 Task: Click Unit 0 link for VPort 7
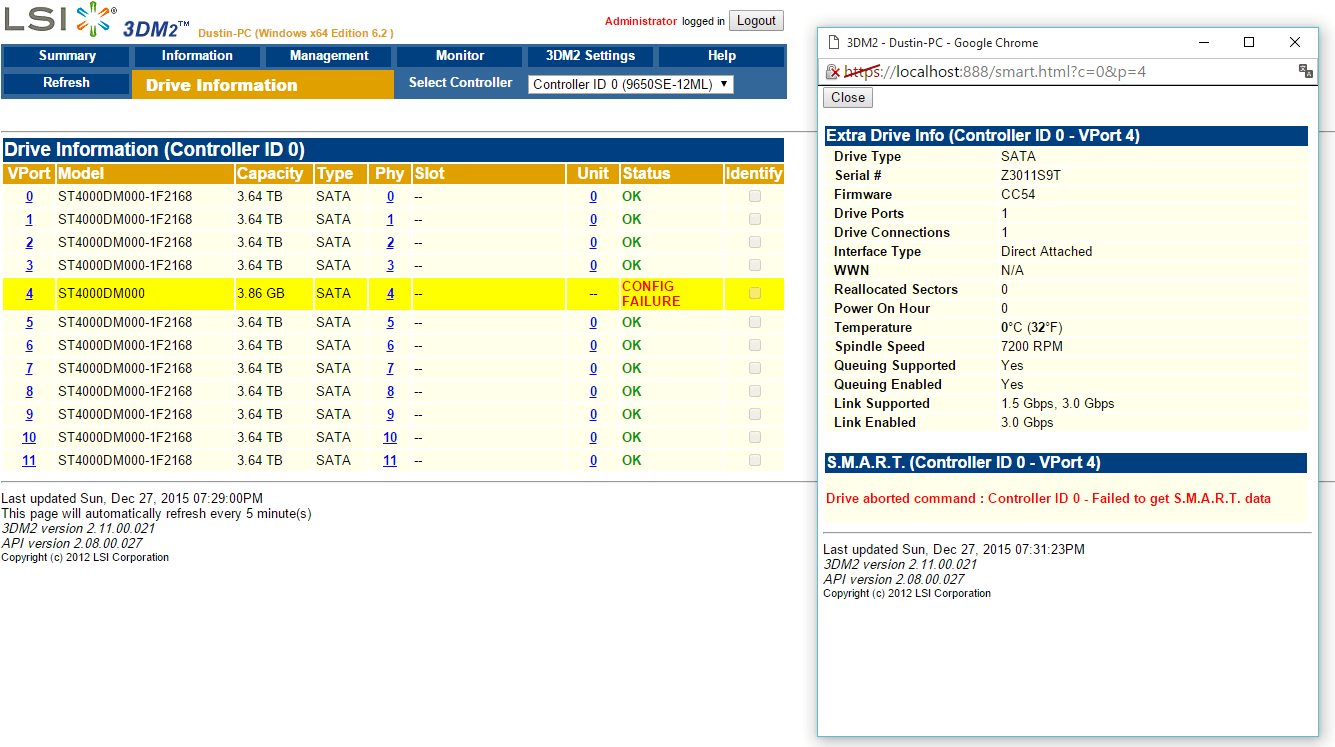pos(593,368)
